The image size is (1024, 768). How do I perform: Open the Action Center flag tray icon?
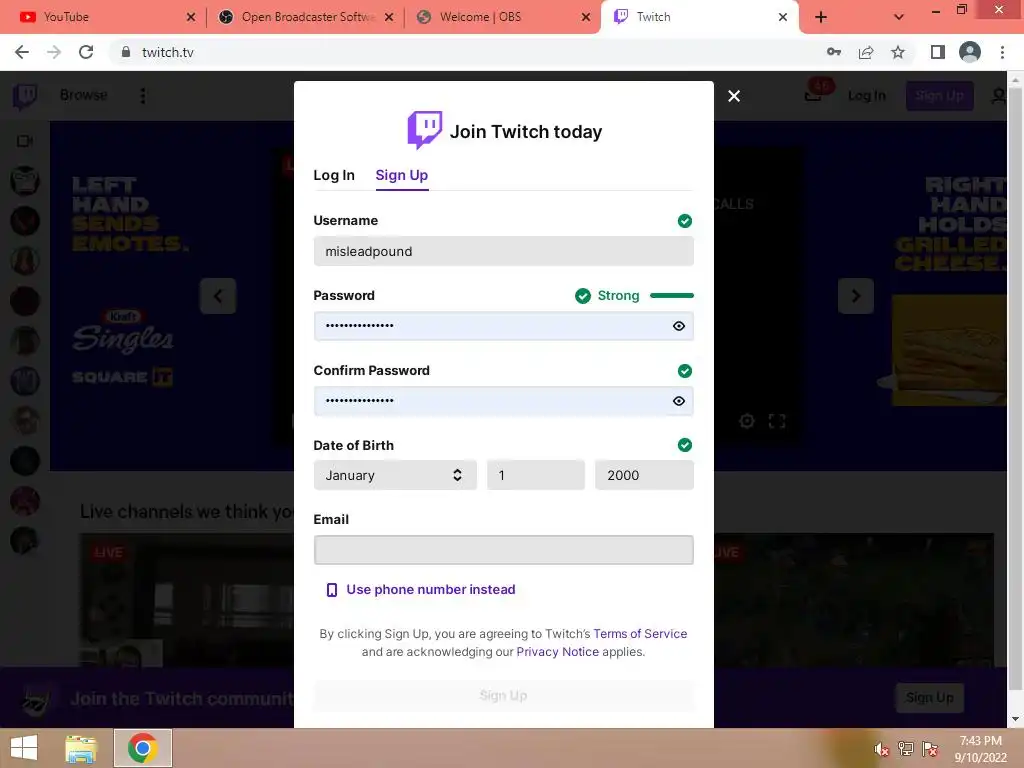tap(930, 748)
